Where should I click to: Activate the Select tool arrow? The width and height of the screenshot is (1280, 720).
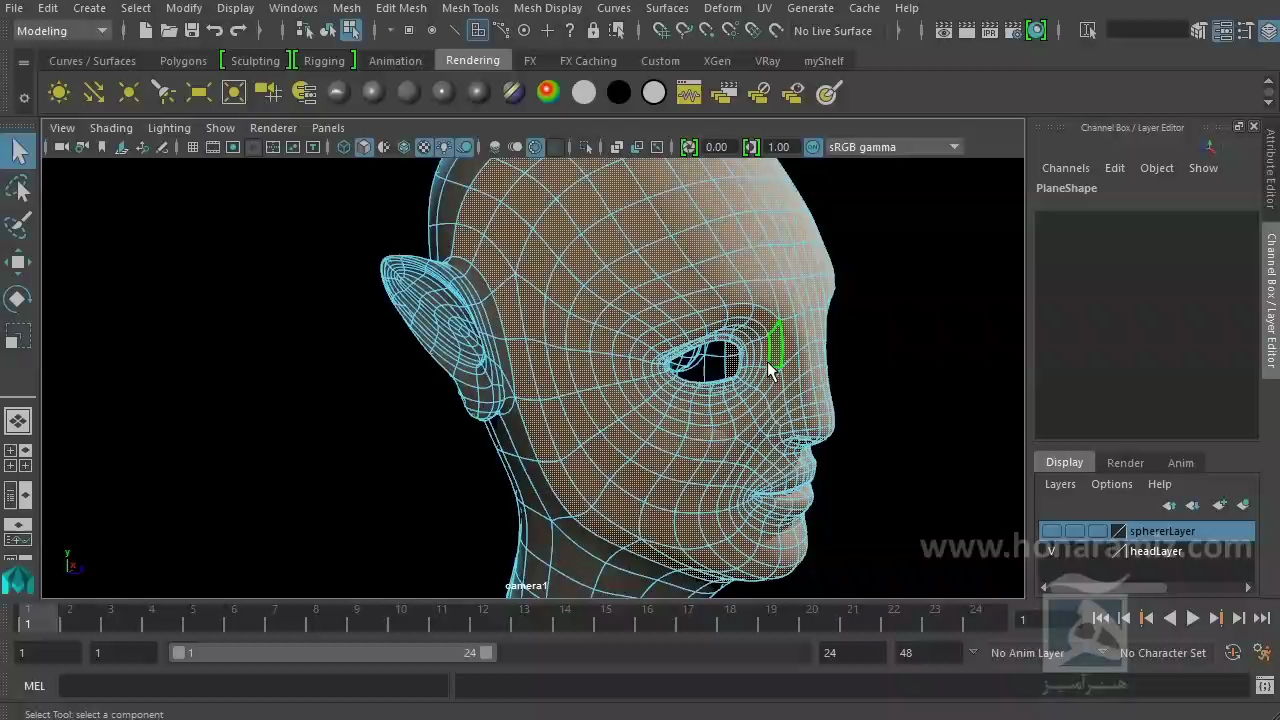[18, 152]
